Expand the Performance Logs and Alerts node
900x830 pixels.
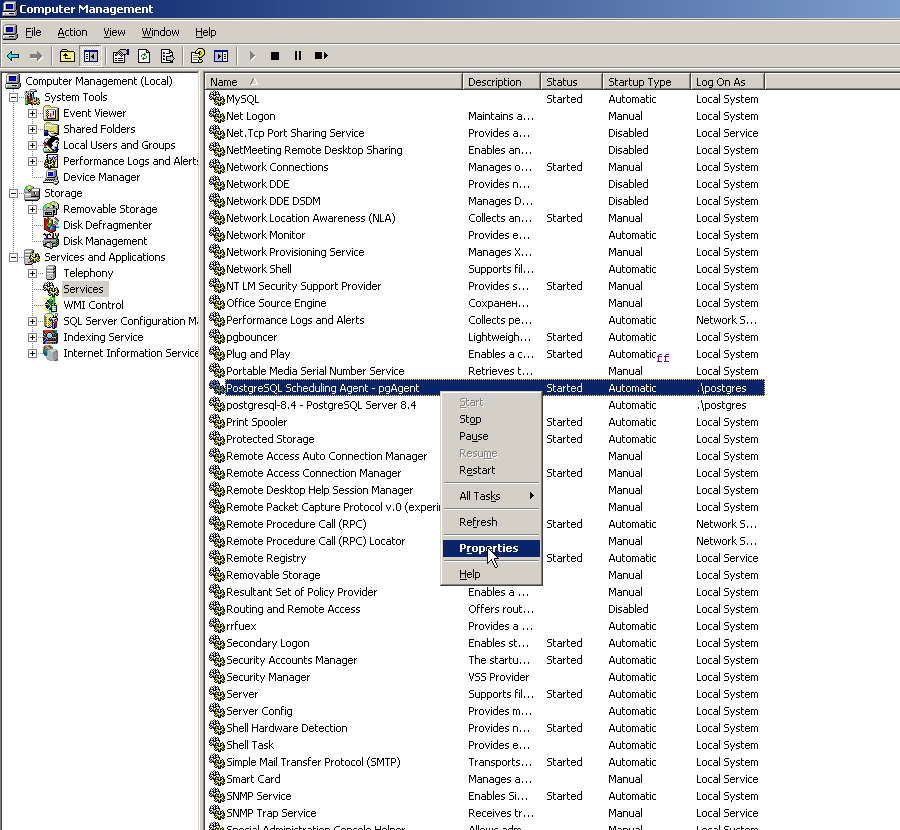click(x=32, y=161)
